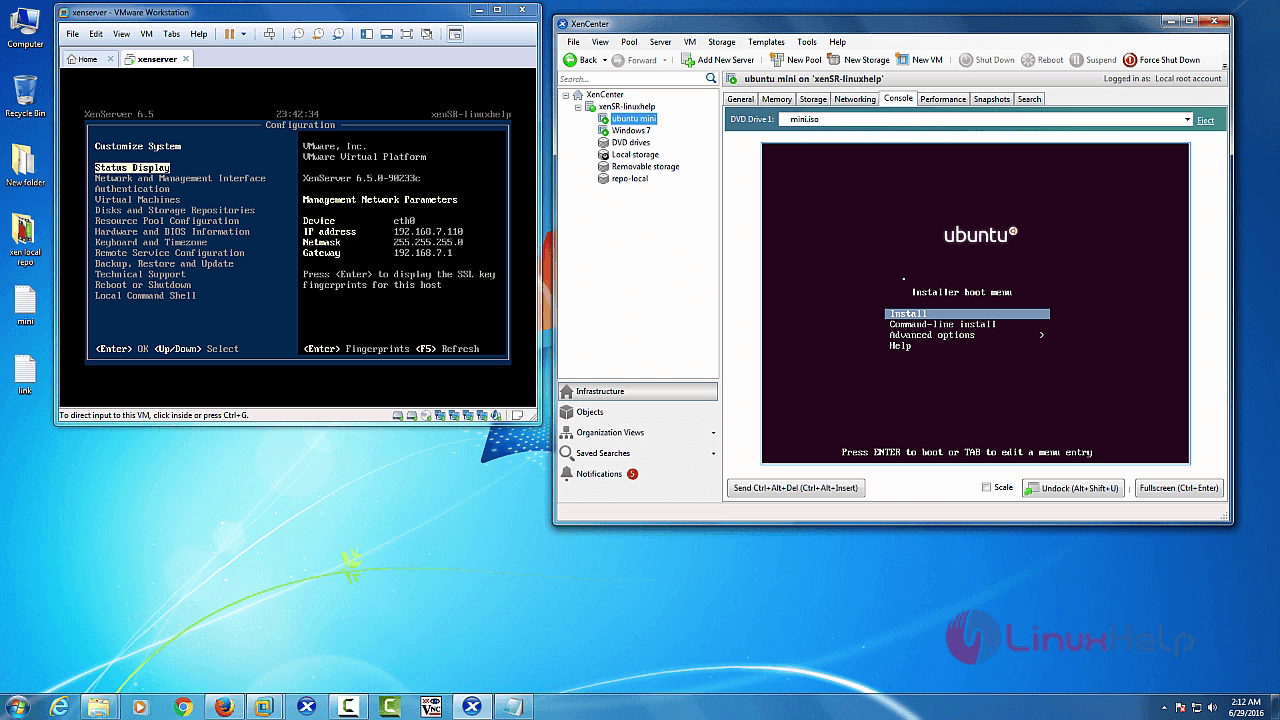
Task: Click the Suspend toolbar button in XenCenter
Action: 1093,60
